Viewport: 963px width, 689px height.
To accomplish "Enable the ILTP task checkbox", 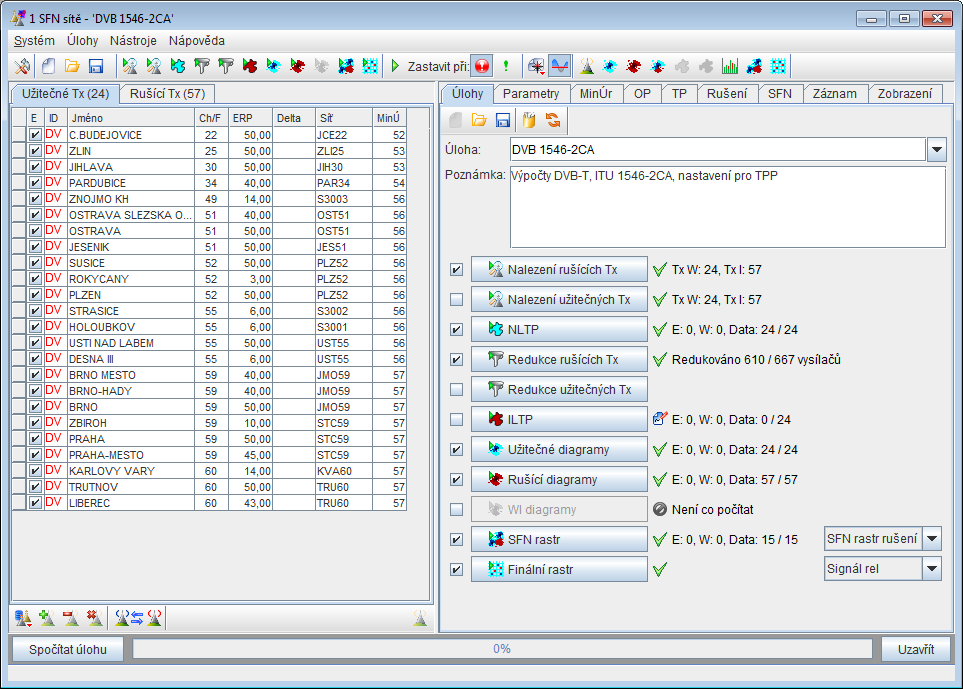I will click(x=457, y=419).
